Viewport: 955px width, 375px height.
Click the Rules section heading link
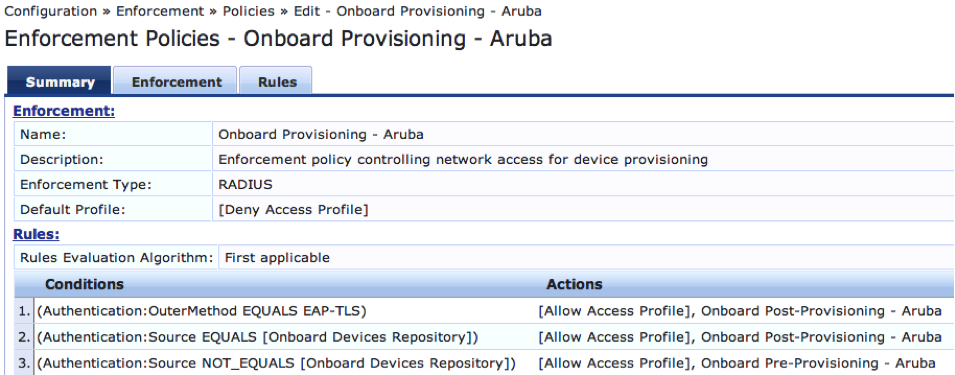[x=37, y=234]
